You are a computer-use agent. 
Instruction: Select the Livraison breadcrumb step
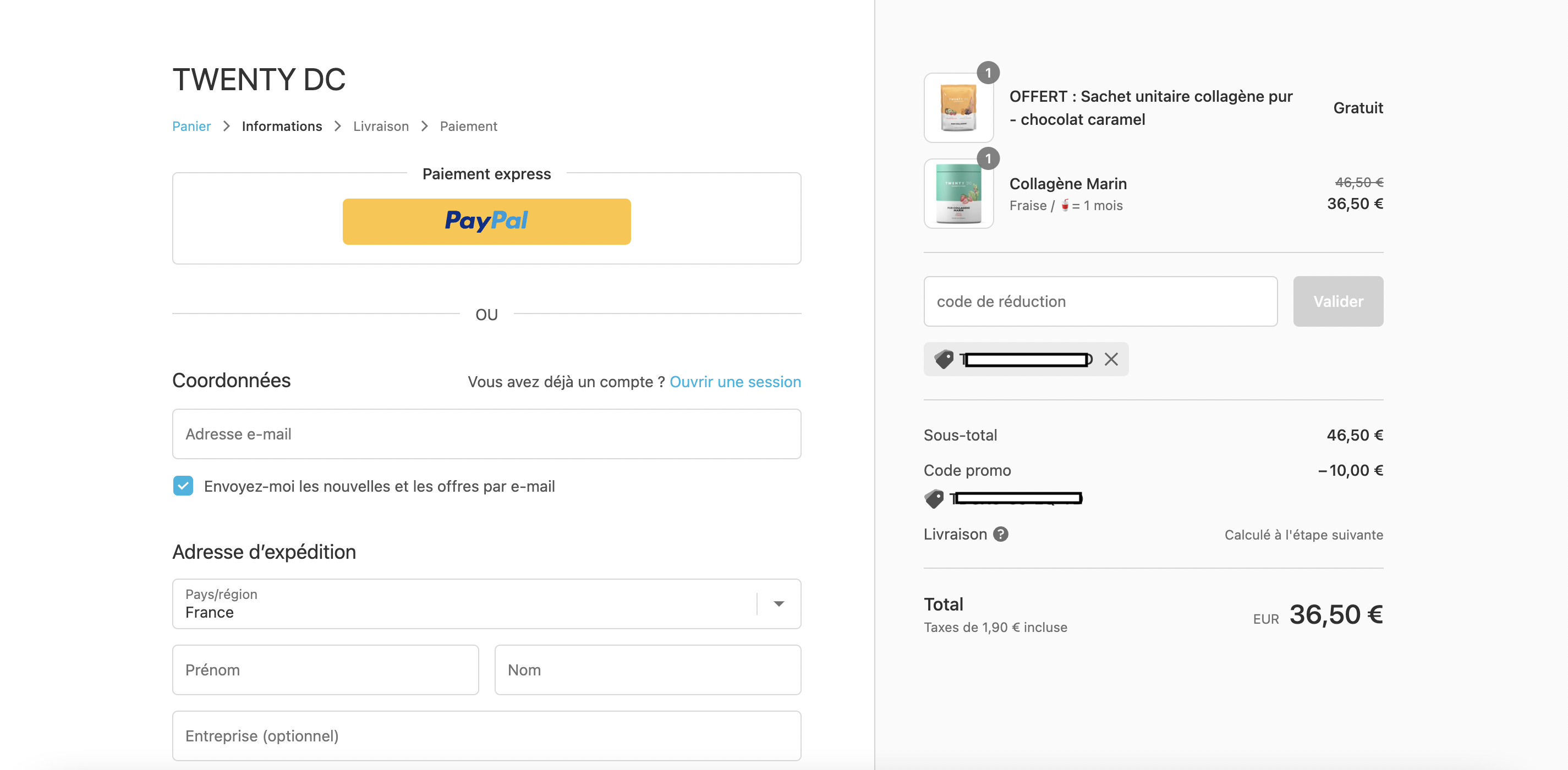click(381, 126)
